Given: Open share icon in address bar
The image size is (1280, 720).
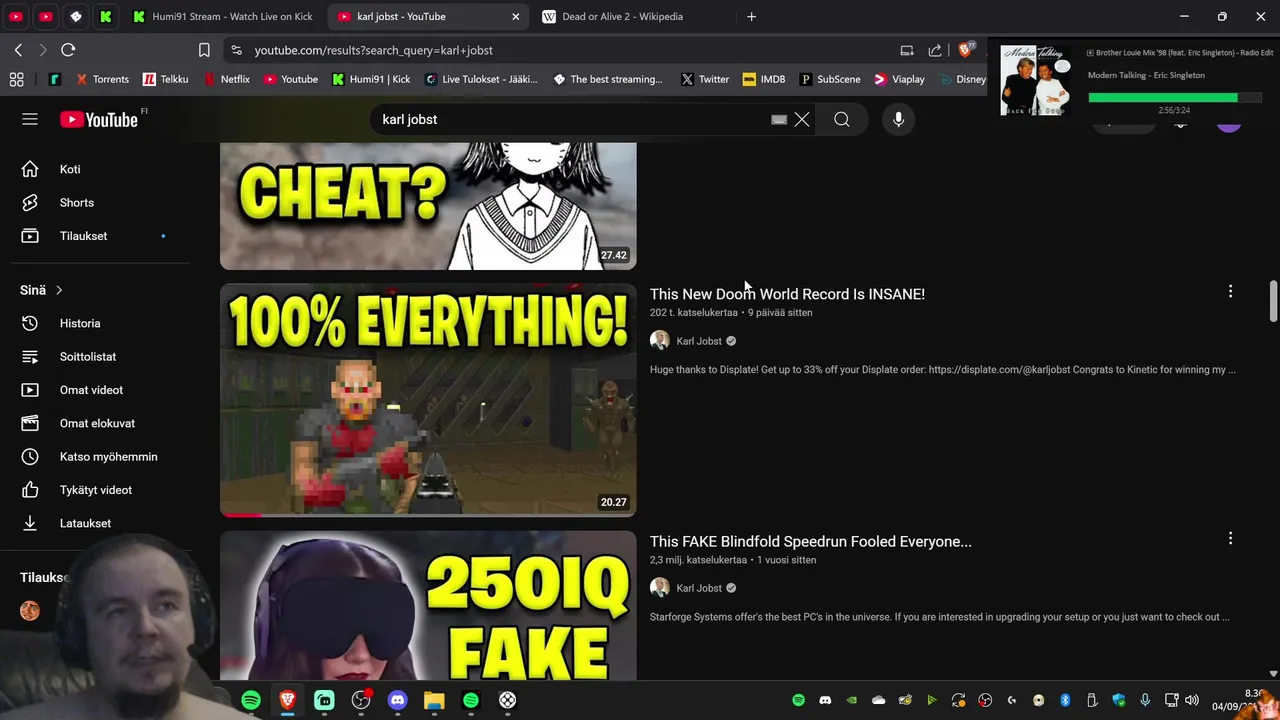Looking at the screenshot, I should [935, 50].
